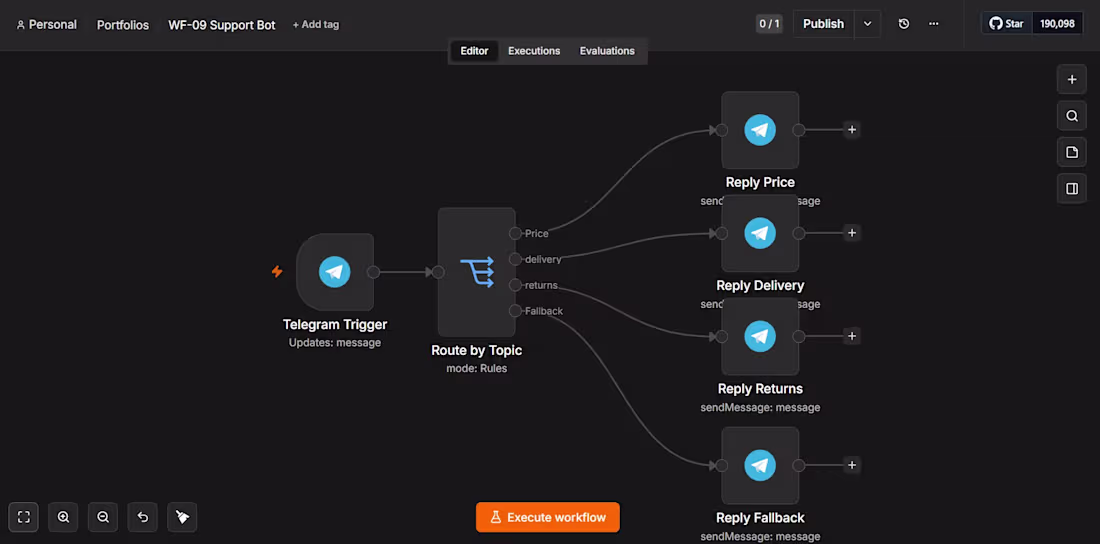The image size is (1100, 544).
Task: Click Add tag
Action: [316, 25]
